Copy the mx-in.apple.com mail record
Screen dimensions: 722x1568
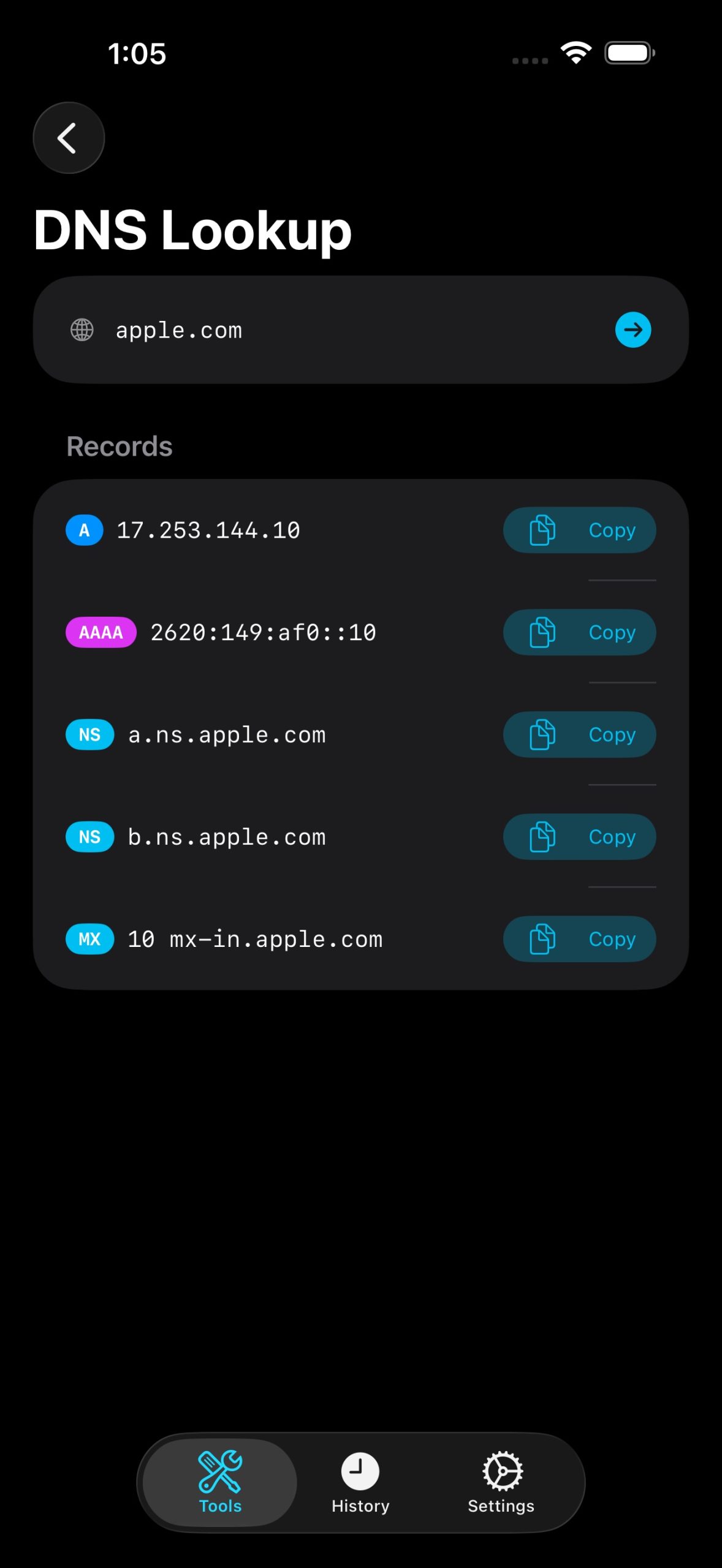coord(579,939)
